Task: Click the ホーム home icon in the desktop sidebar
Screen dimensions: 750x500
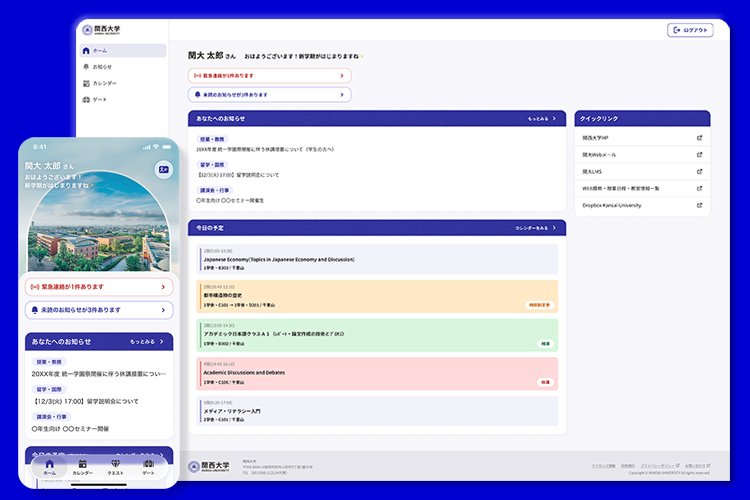Action: [86, 50]
